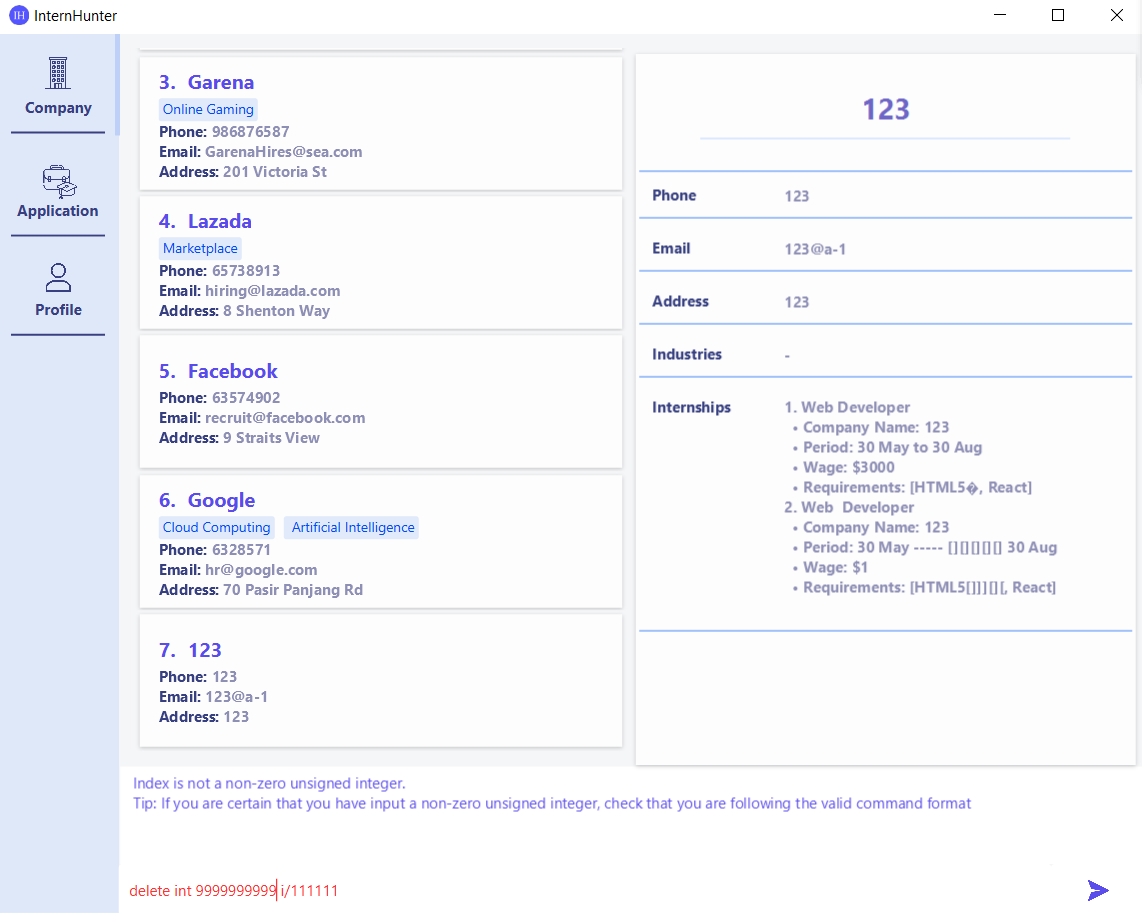Click hiring@lazada.com email text
The height and width of the screenshot is (913, 1142).
272,290
